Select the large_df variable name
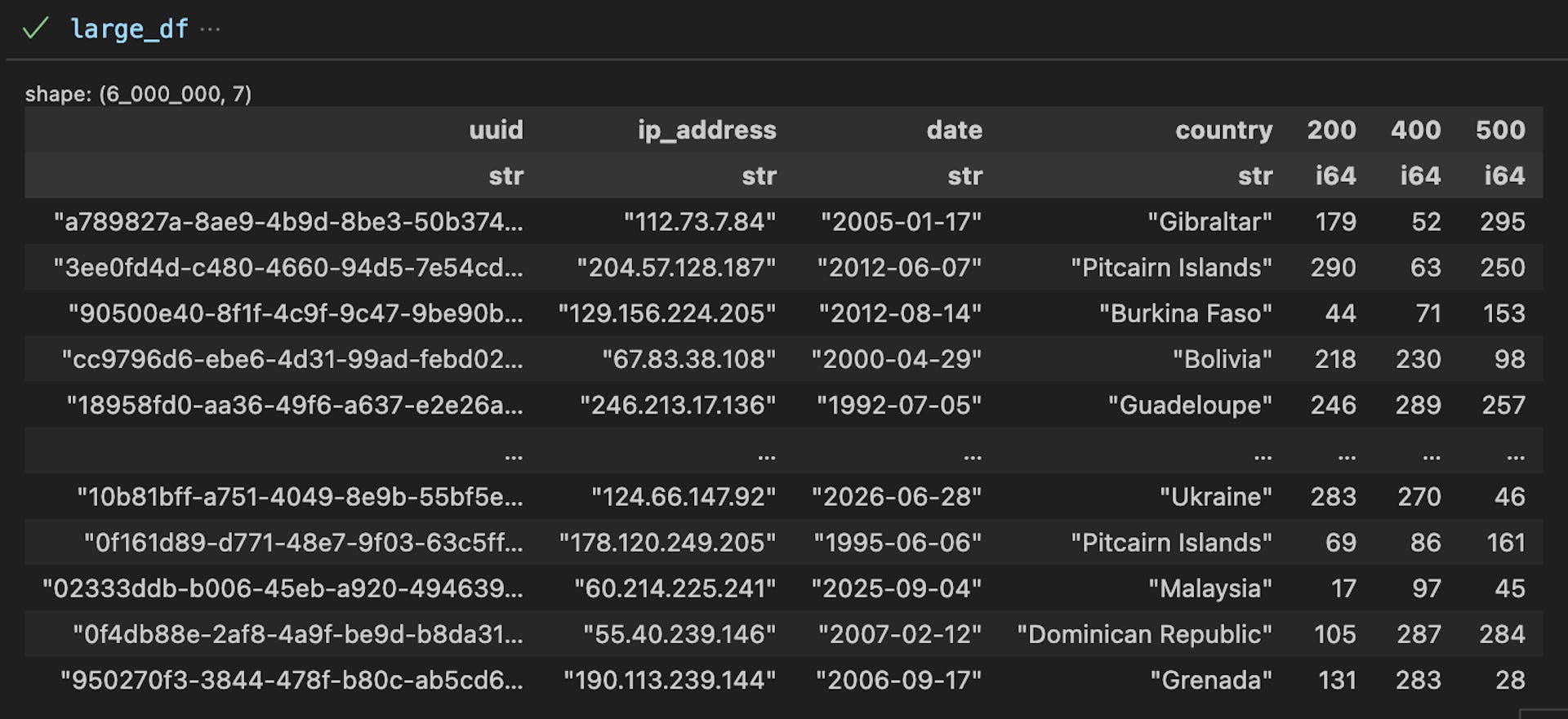This screenshot has height=719, width=1568. click(131, 29)
